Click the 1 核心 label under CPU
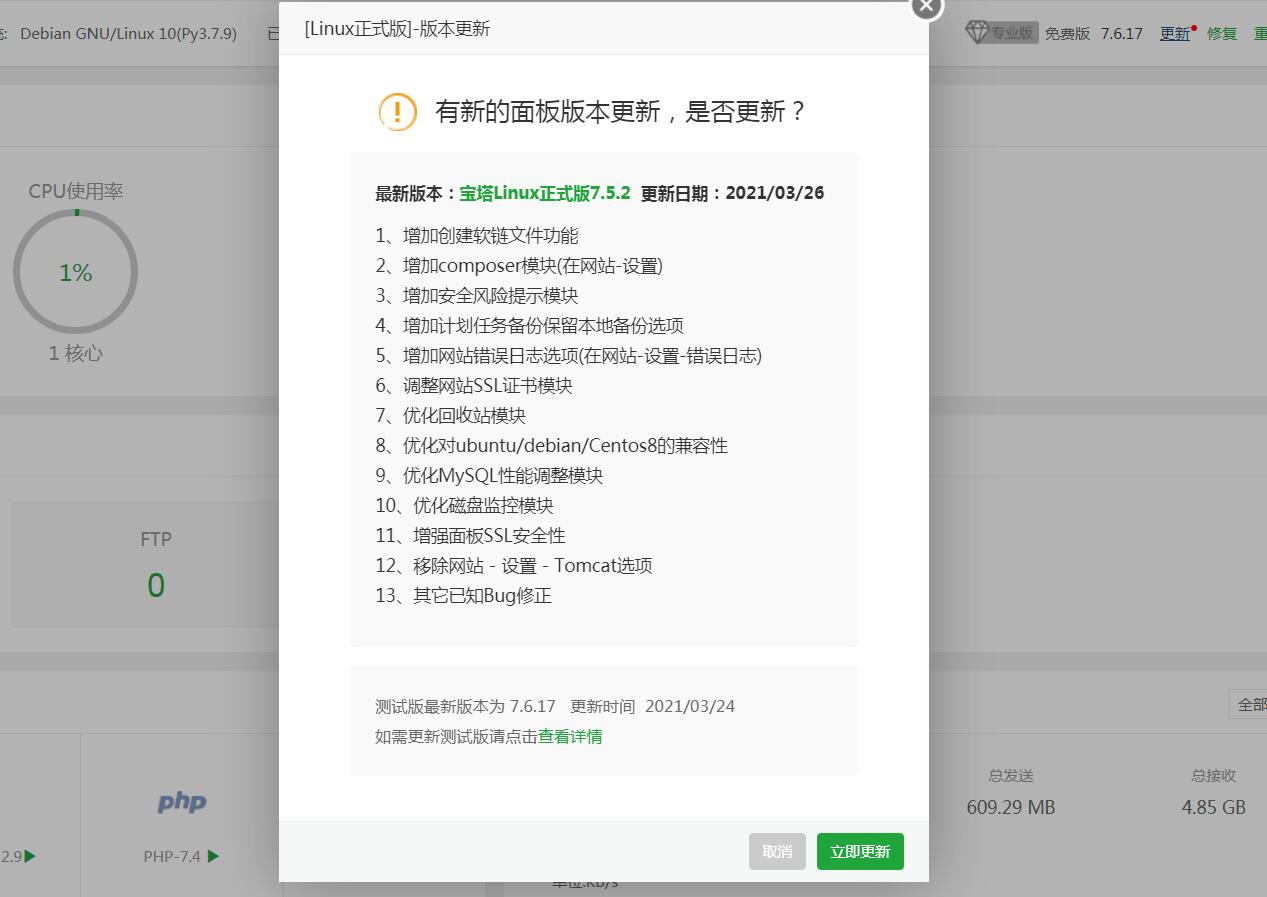Screen dimensions: 1267x897 [76, 353]
